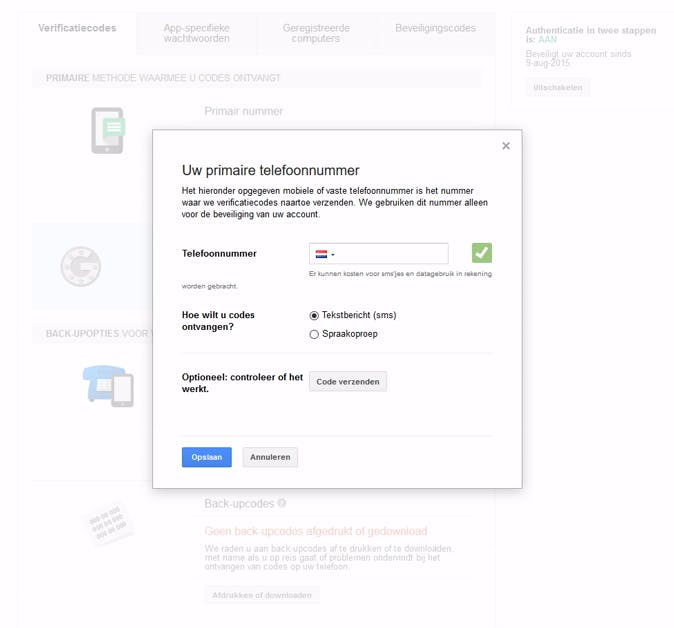Click the green checkmark validation icon

[481, 253]
